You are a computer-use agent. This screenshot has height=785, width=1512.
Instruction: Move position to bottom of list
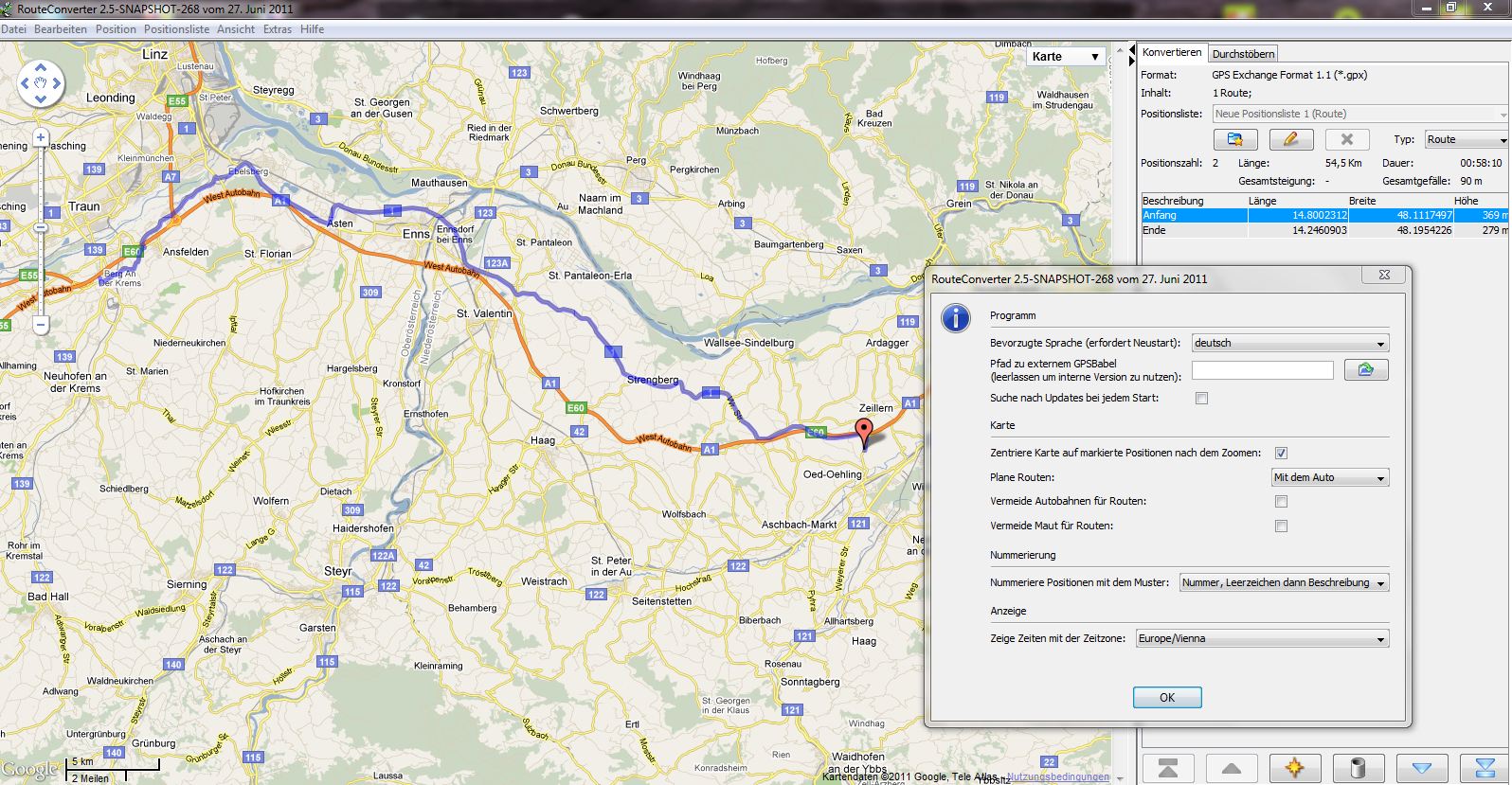[1485, 768]
